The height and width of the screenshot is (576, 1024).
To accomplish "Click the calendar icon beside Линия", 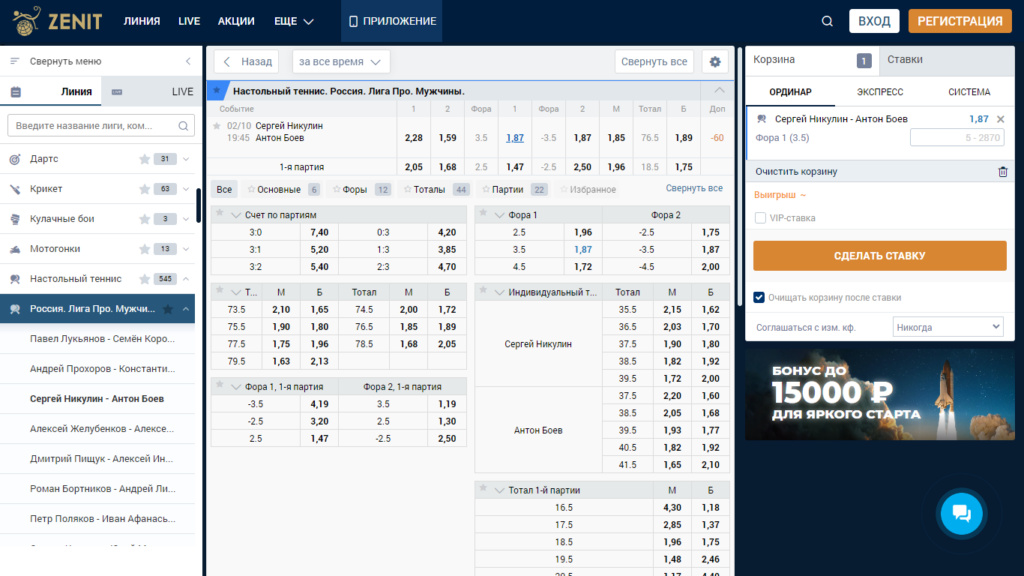I will [16, 92].
